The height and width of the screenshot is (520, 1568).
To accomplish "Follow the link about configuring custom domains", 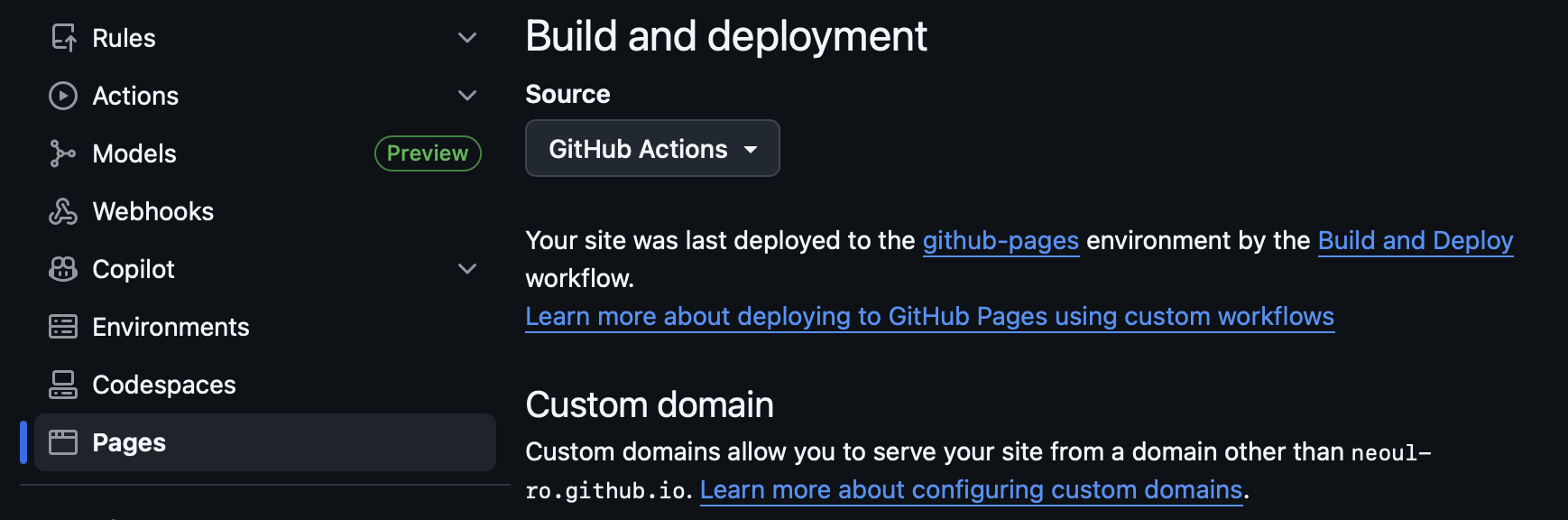I will (x=971, y=490).
